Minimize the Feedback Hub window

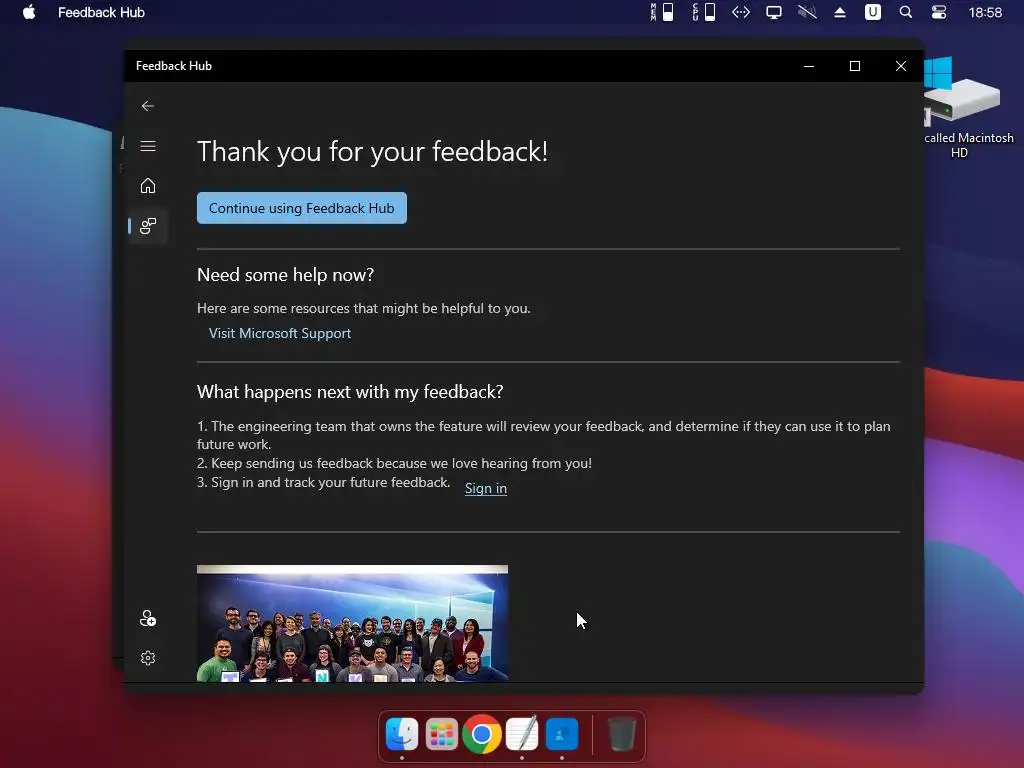808,66
